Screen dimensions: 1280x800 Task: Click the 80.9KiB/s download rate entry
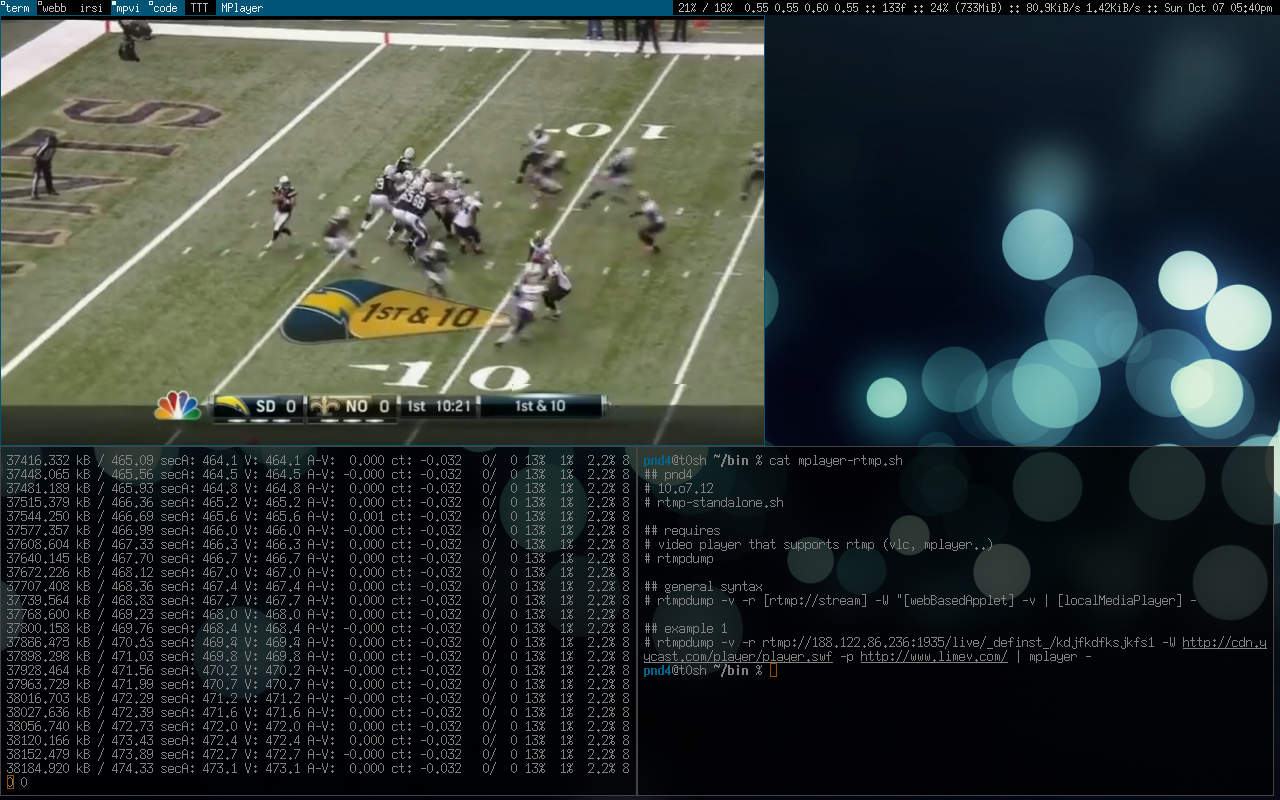(x=1054, y=8)
